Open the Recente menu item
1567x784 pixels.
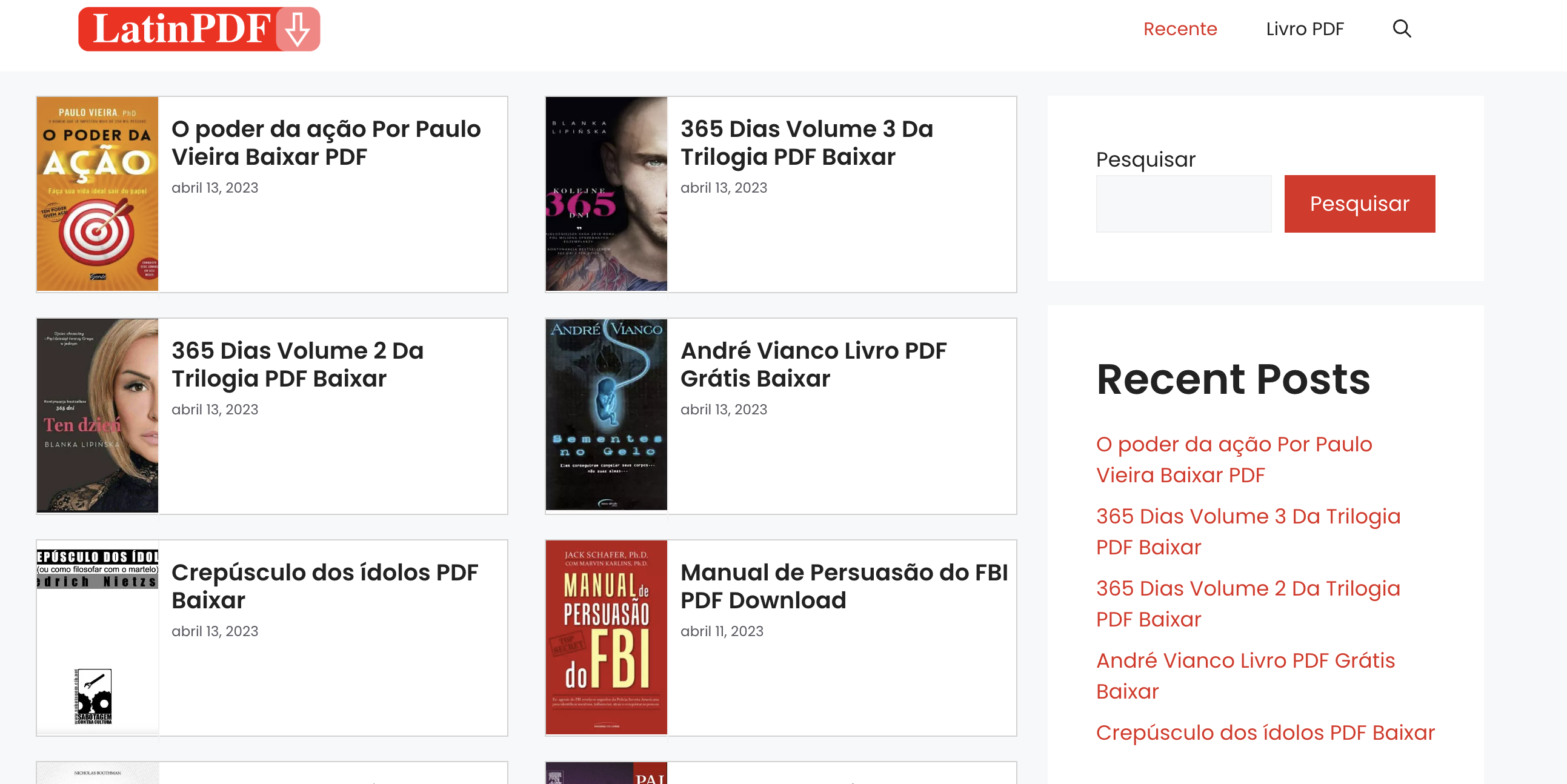tap(1180, 28)
